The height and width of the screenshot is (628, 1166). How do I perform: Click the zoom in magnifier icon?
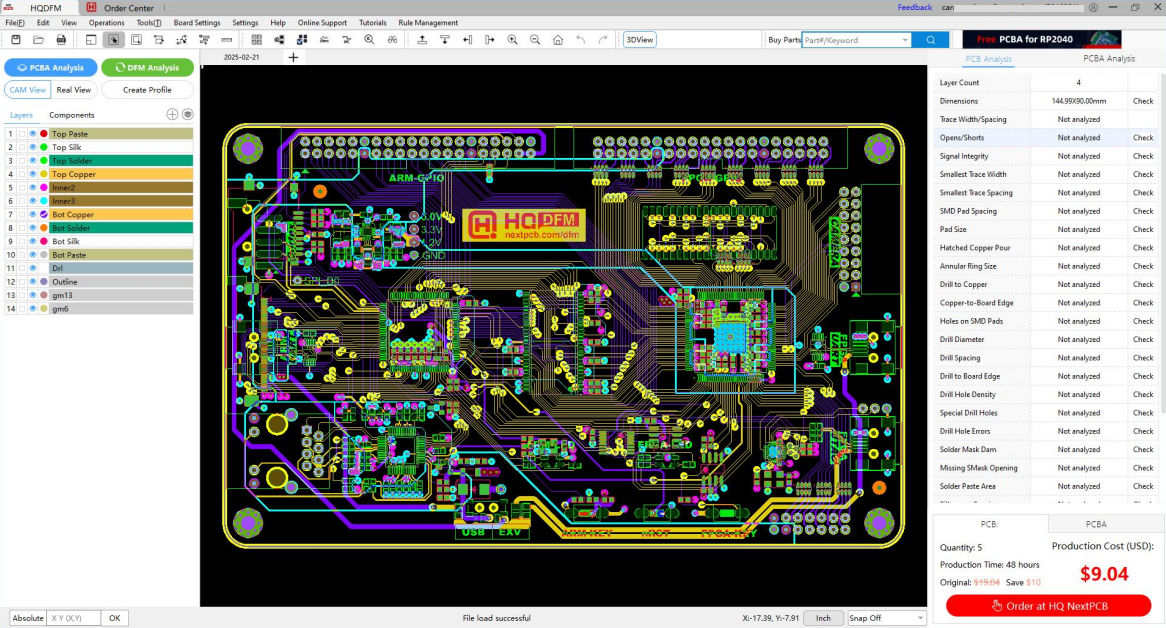point(513,40)
